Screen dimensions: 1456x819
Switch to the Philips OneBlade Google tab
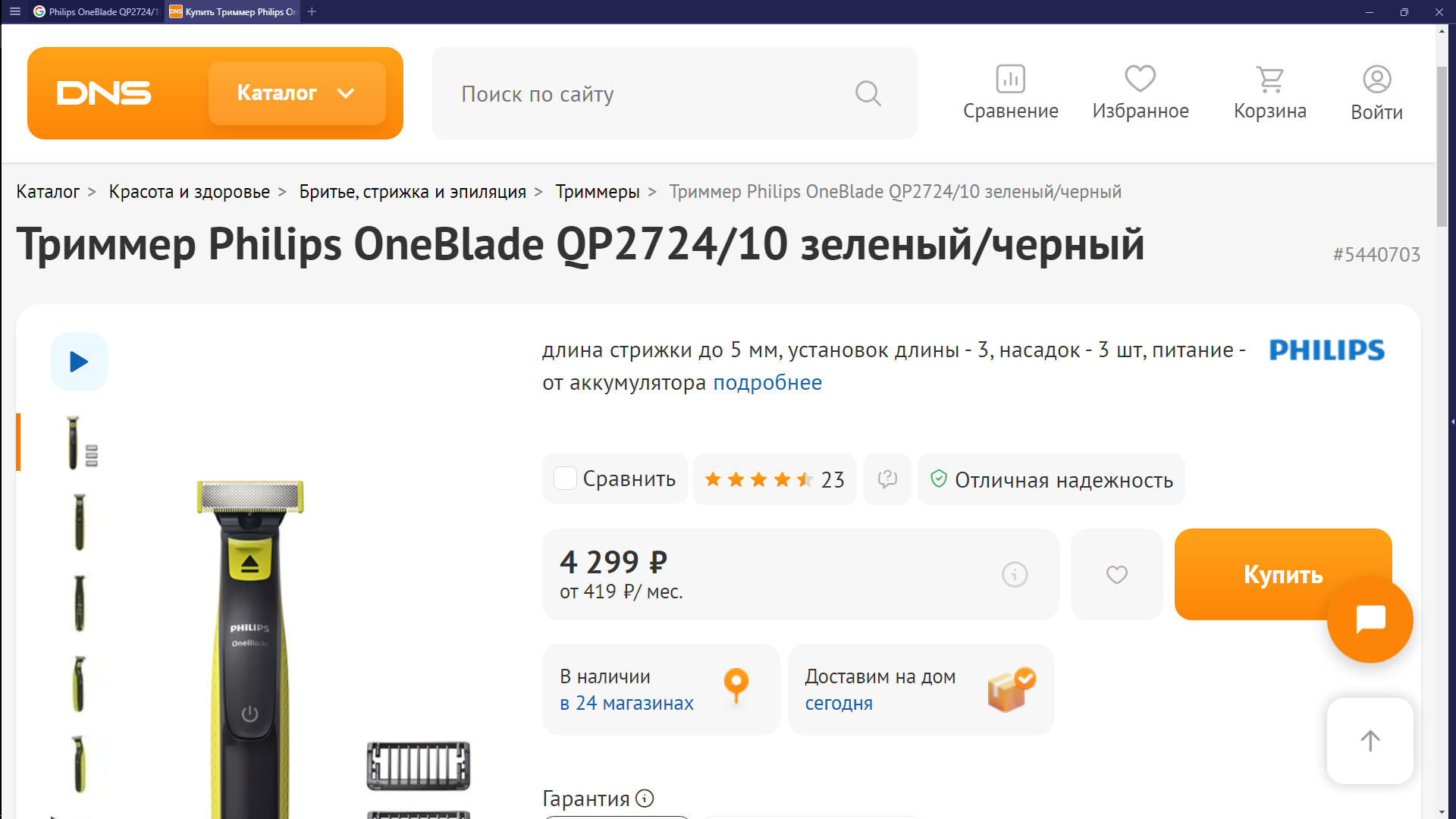(x=96, y=11)
